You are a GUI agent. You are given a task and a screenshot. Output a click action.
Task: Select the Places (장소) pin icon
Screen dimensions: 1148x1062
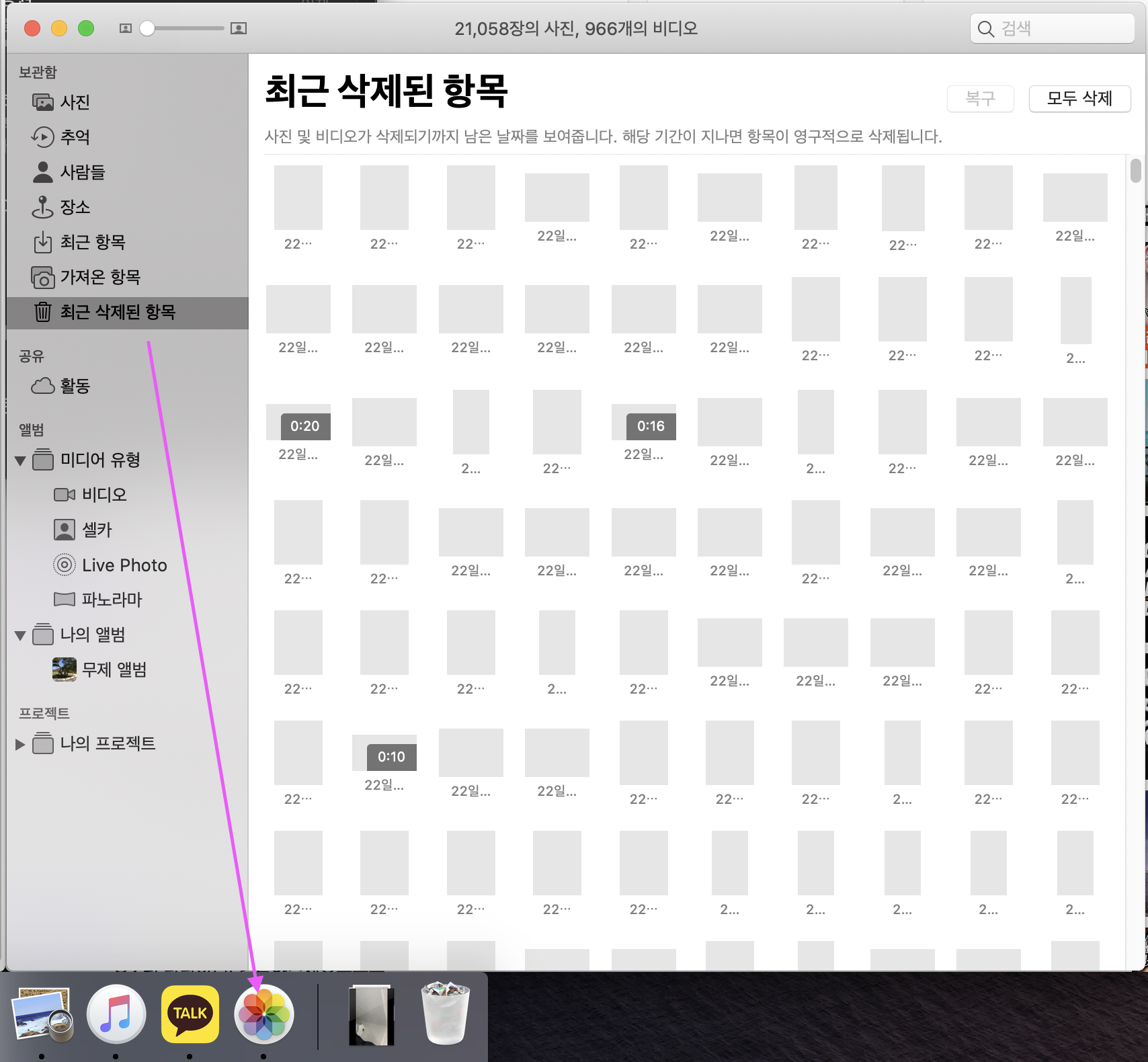click(x=43, y=207)
